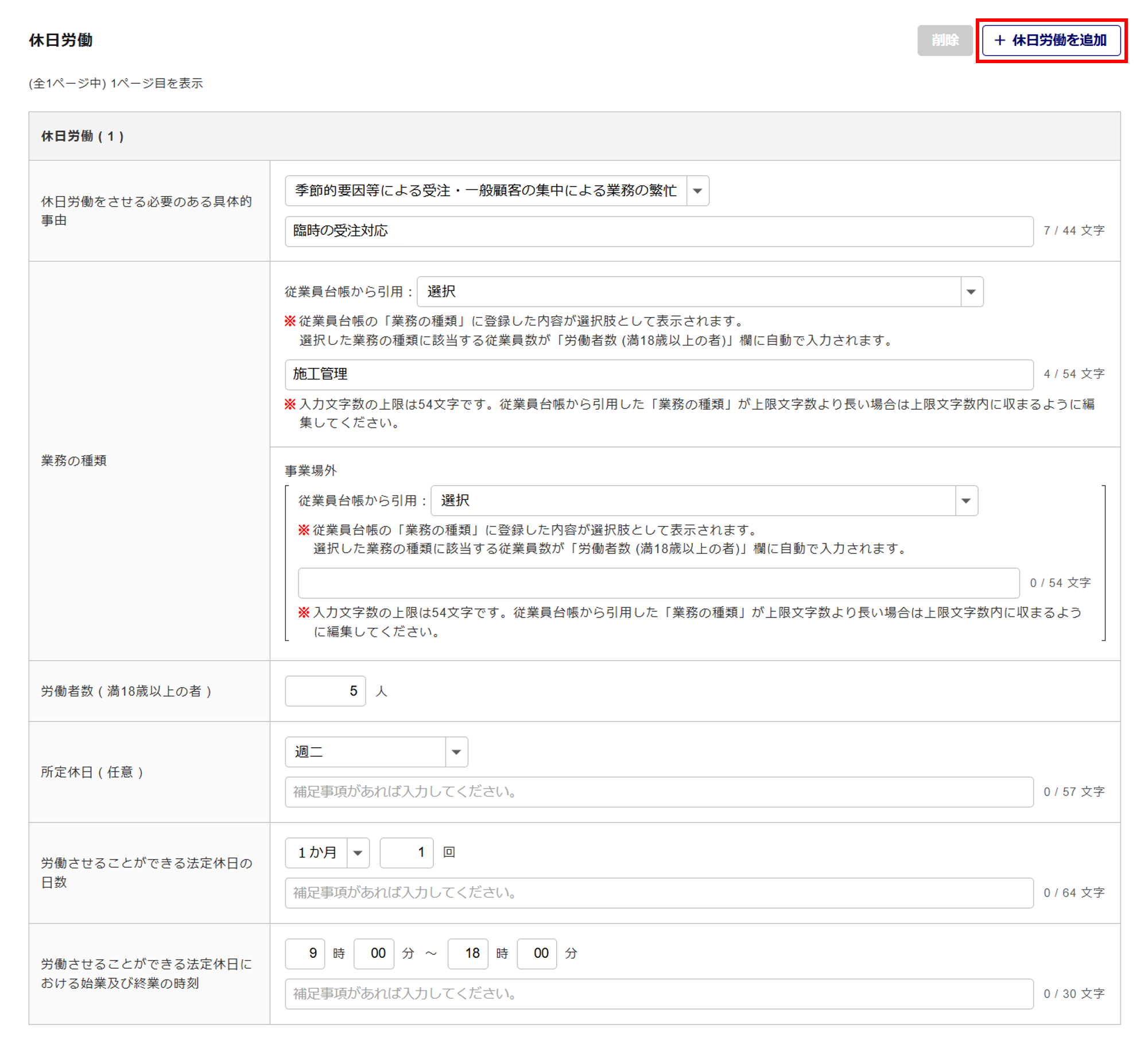Viewport: 1148px width, 1048px height.
Task: Click empty 事業場外 business type field
Action: (x=658, y=583)
